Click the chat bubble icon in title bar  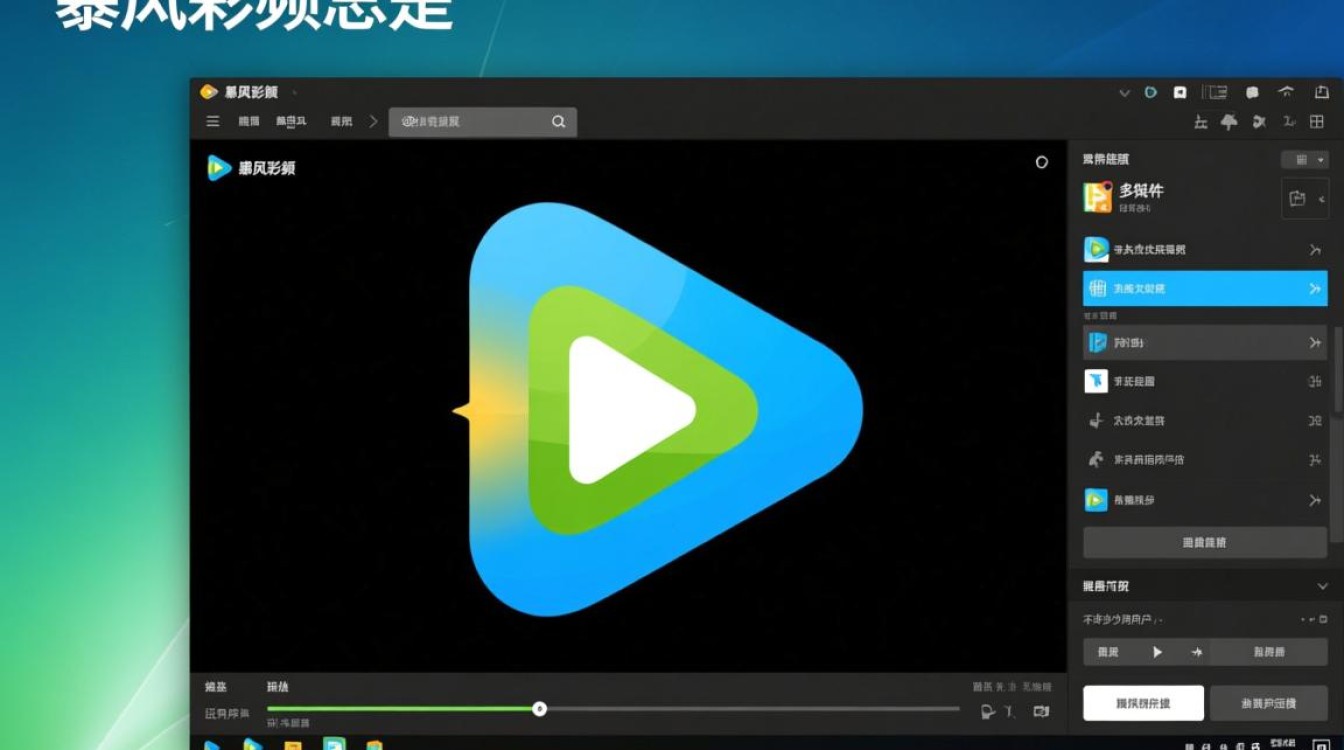click(x=1252, y=92)
